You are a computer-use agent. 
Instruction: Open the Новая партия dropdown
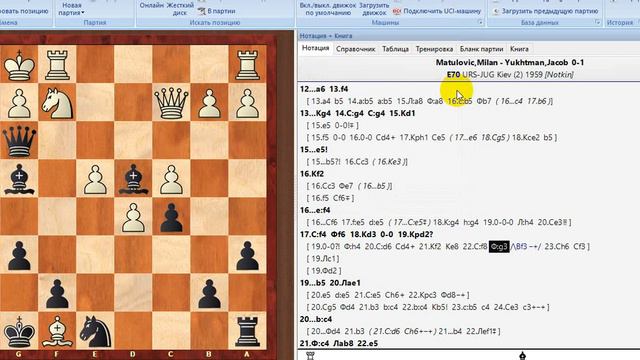point(71,9)
